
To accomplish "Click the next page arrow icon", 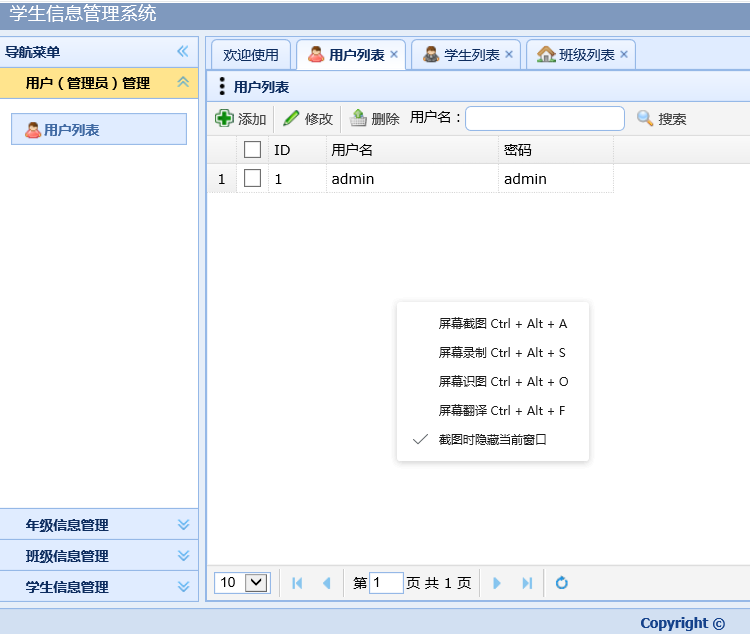I will tap(498, 583).
